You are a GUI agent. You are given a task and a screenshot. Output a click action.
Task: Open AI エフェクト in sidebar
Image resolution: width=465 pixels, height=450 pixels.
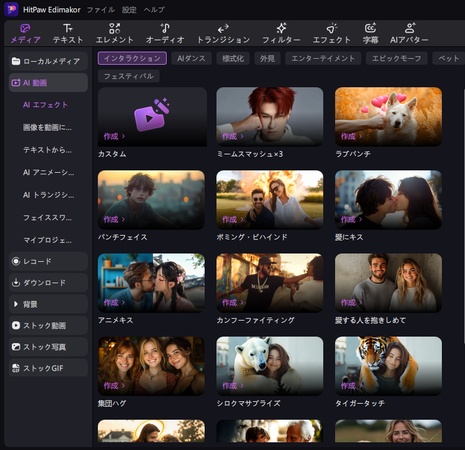tap(45, 105)
